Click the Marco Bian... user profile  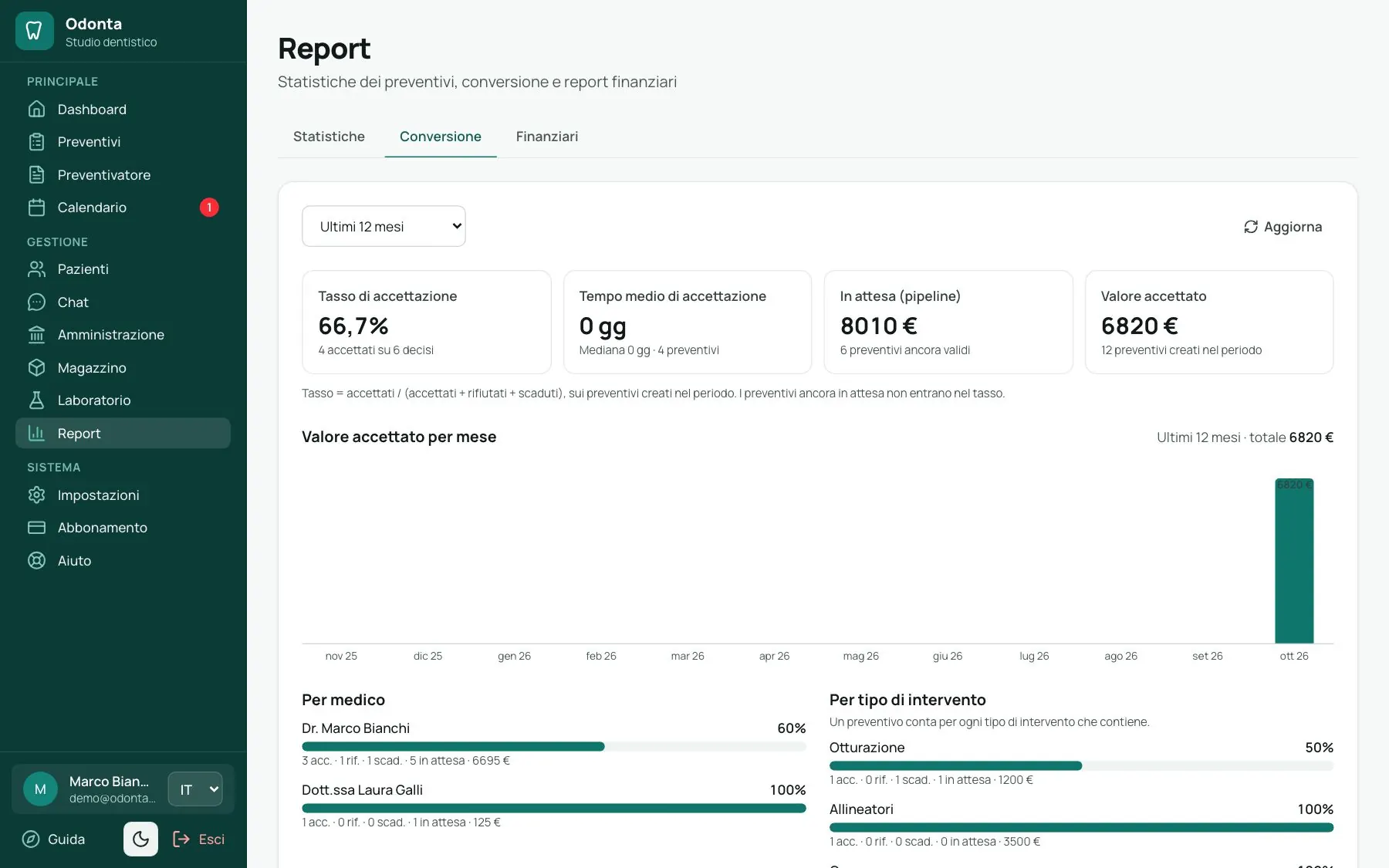(x=90, y=789)
